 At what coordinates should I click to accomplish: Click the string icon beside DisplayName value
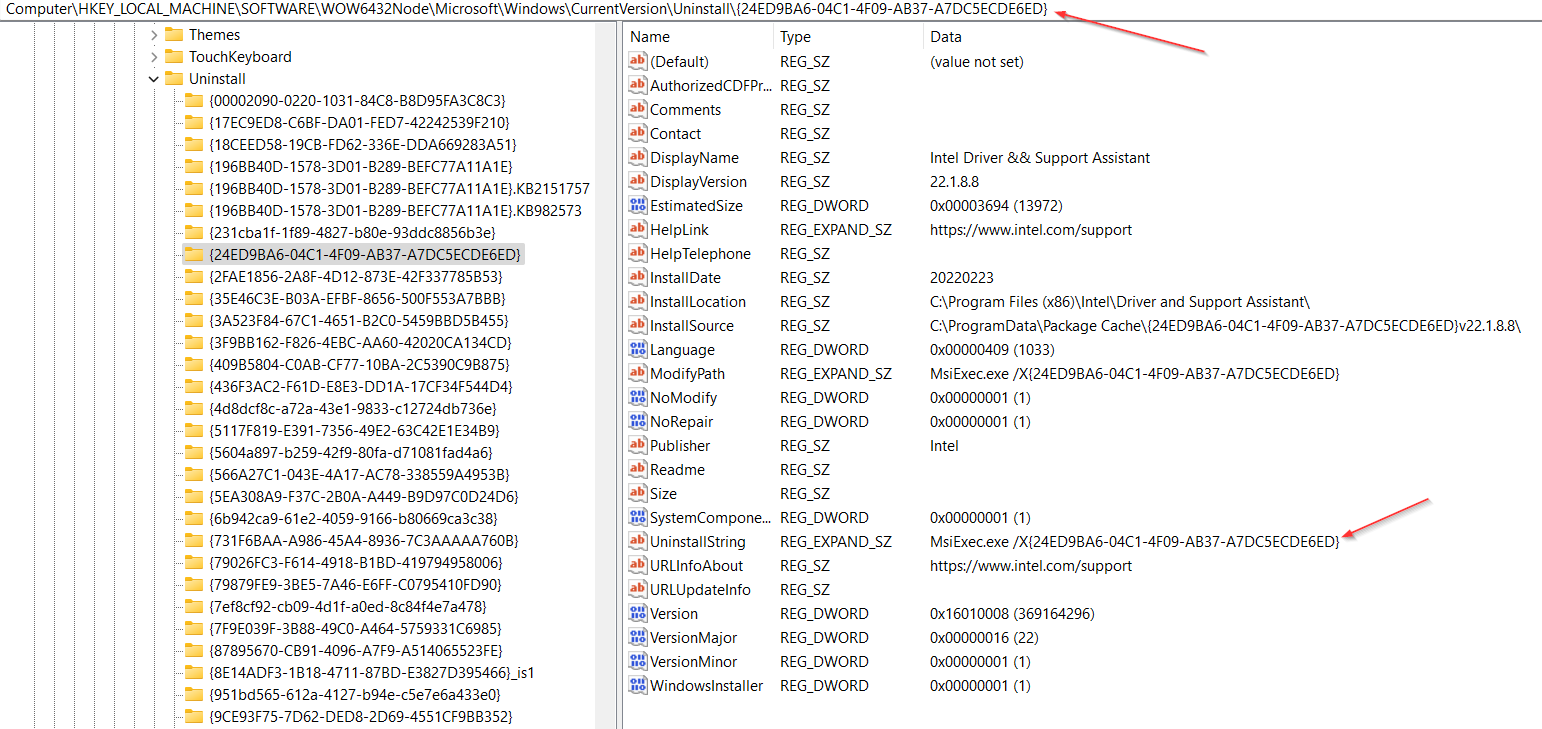(x=637, y=158)
